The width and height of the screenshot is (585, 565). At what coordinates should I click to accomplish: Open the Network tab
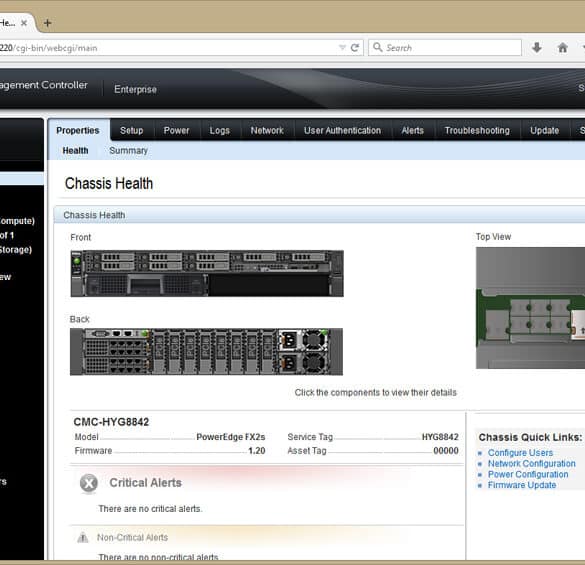(x=267, y=130)
